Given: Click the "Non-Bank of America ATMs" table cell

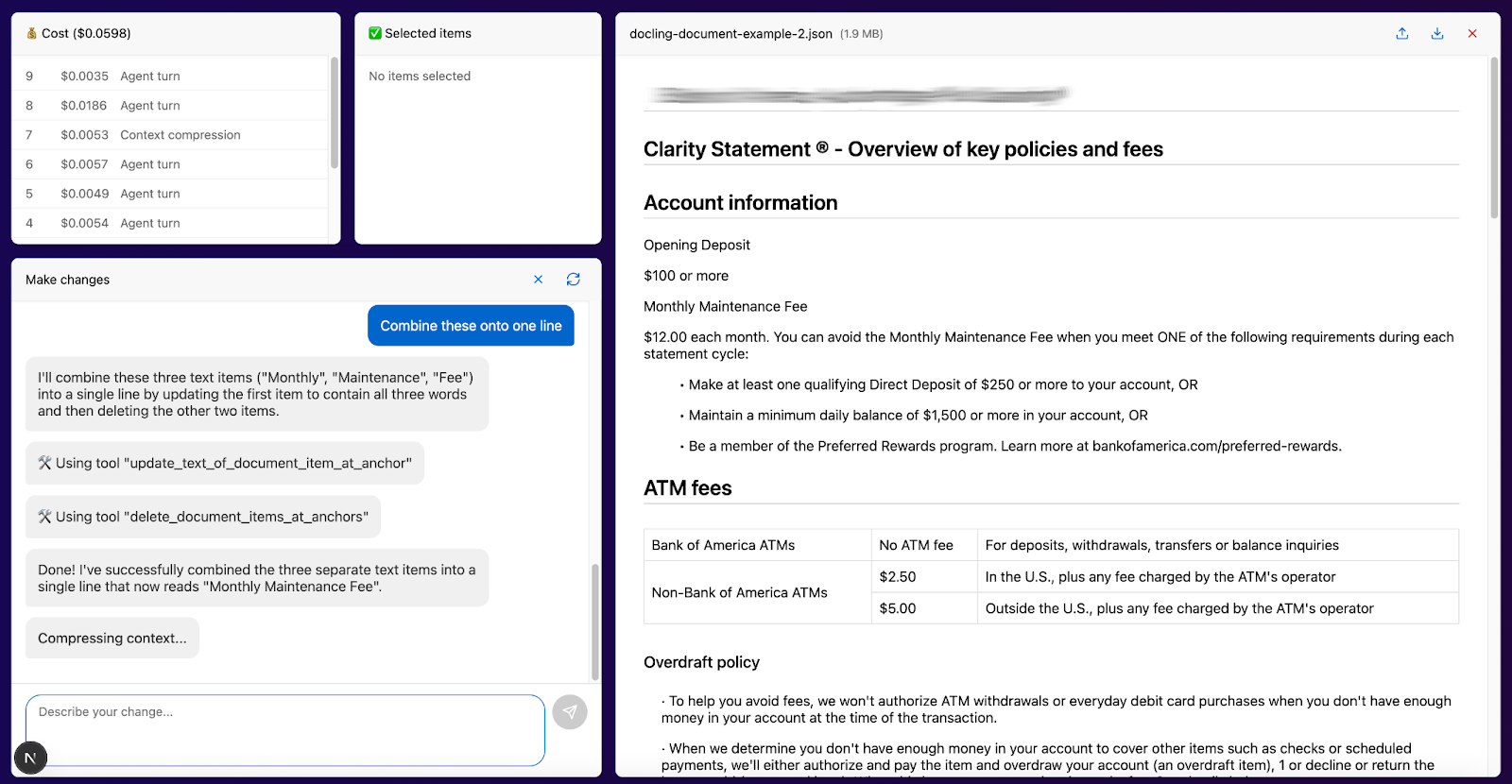Looking at the screenshot, I should pos(739,592).
